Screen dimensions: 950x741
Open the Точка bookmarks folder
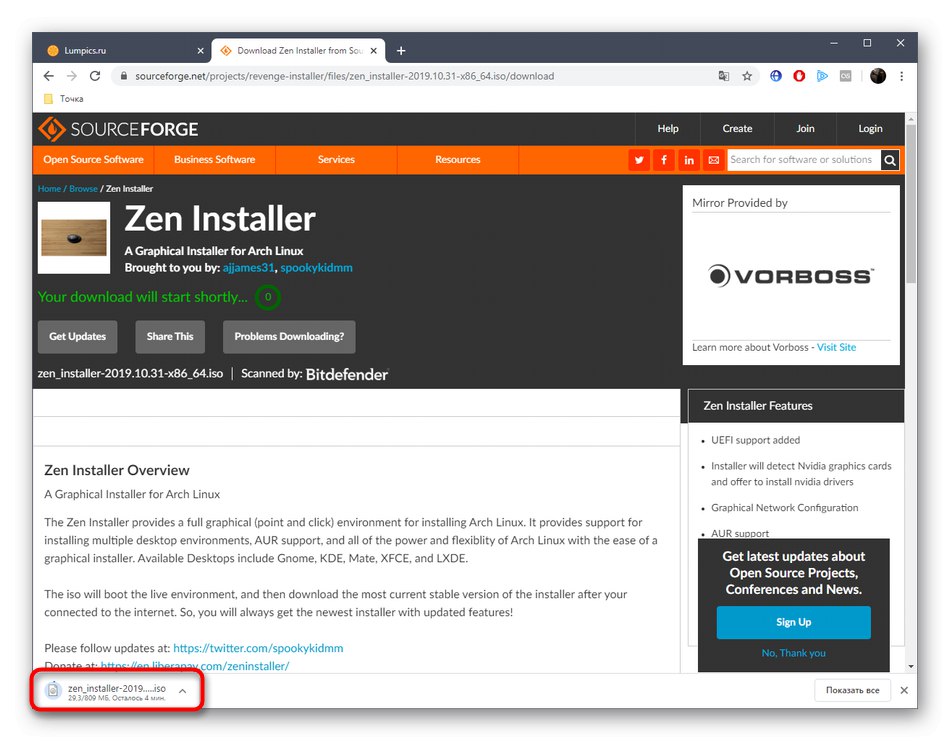(x=64, y=99)
